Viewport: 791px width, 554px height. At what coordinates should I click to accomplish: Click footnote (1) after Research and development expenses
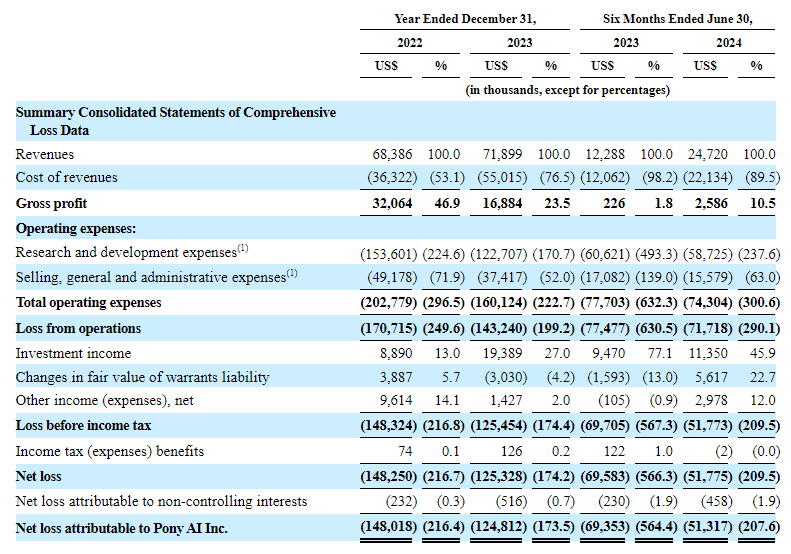coord(243,249)
